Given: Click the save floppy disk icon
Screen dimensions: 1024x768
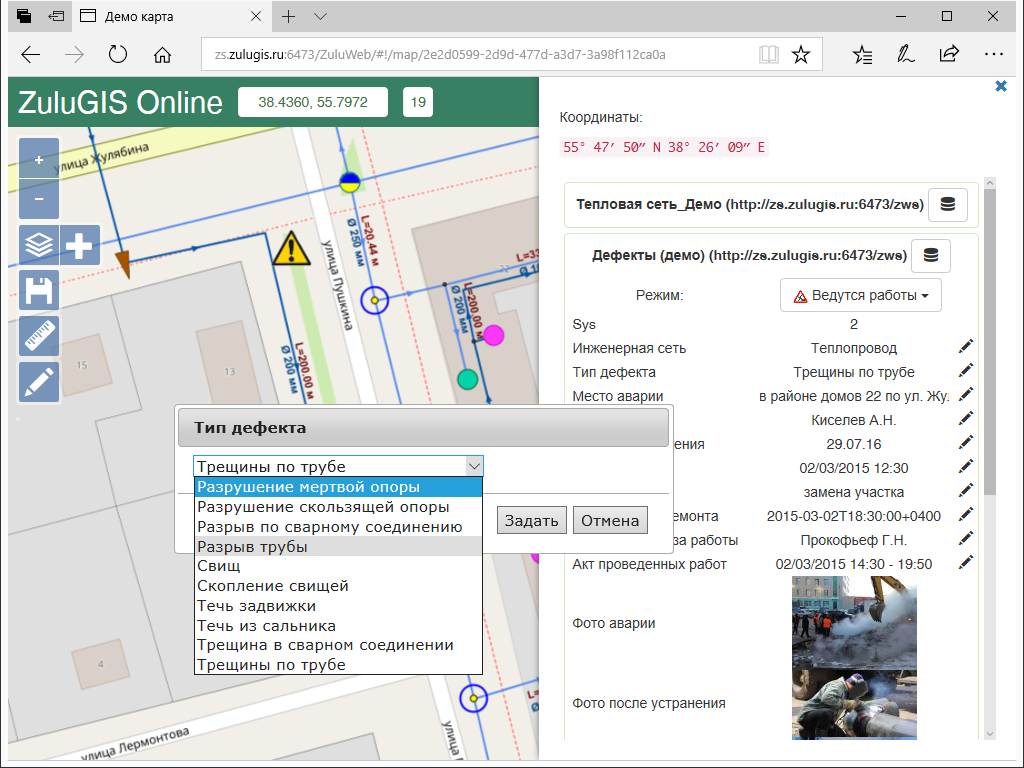Looking at the screenshot, I should pyautogui.click(x=39, y=291).
